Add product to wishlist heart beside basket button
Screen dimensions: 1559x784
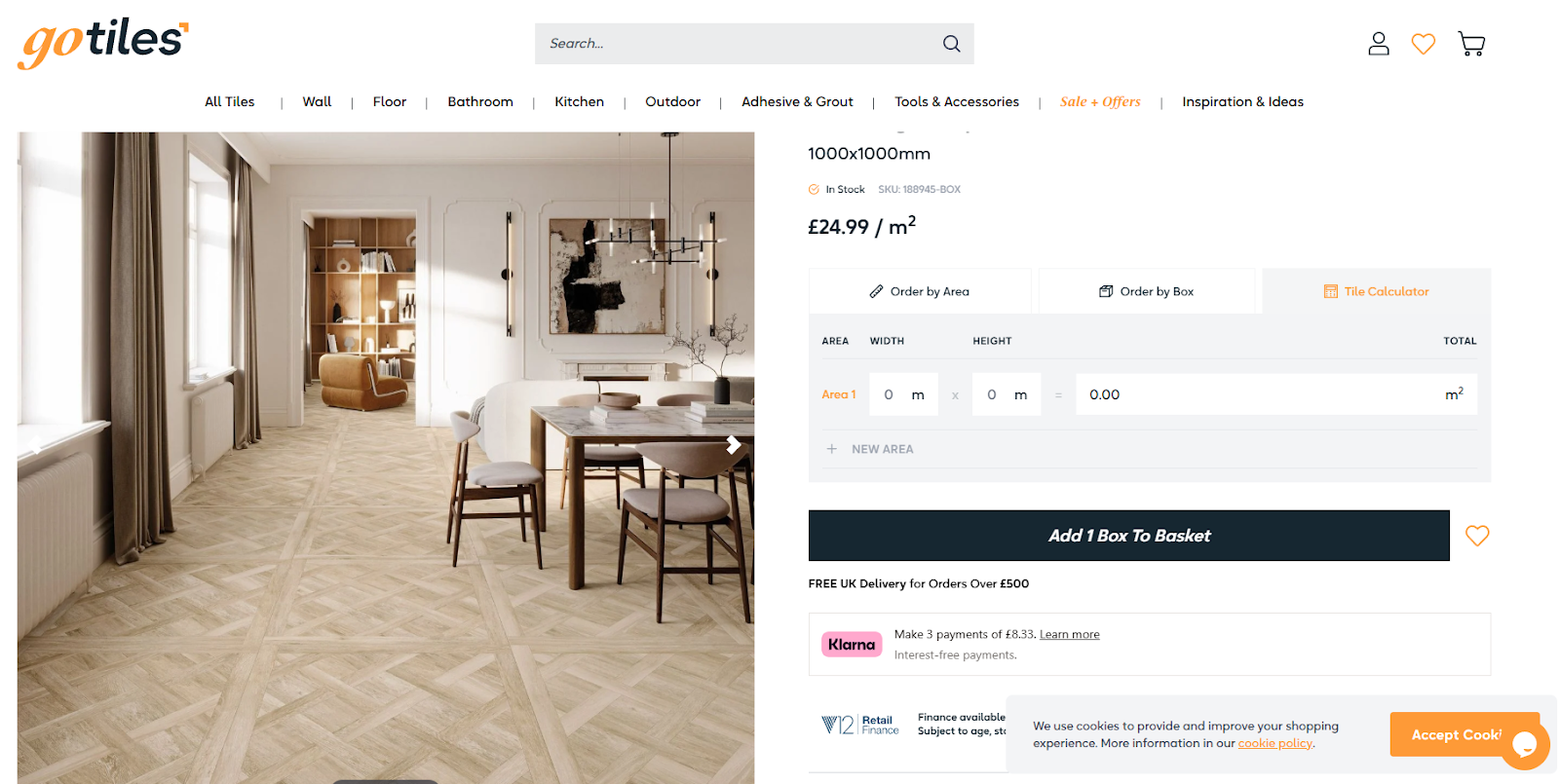click(x=1477, y=536)
